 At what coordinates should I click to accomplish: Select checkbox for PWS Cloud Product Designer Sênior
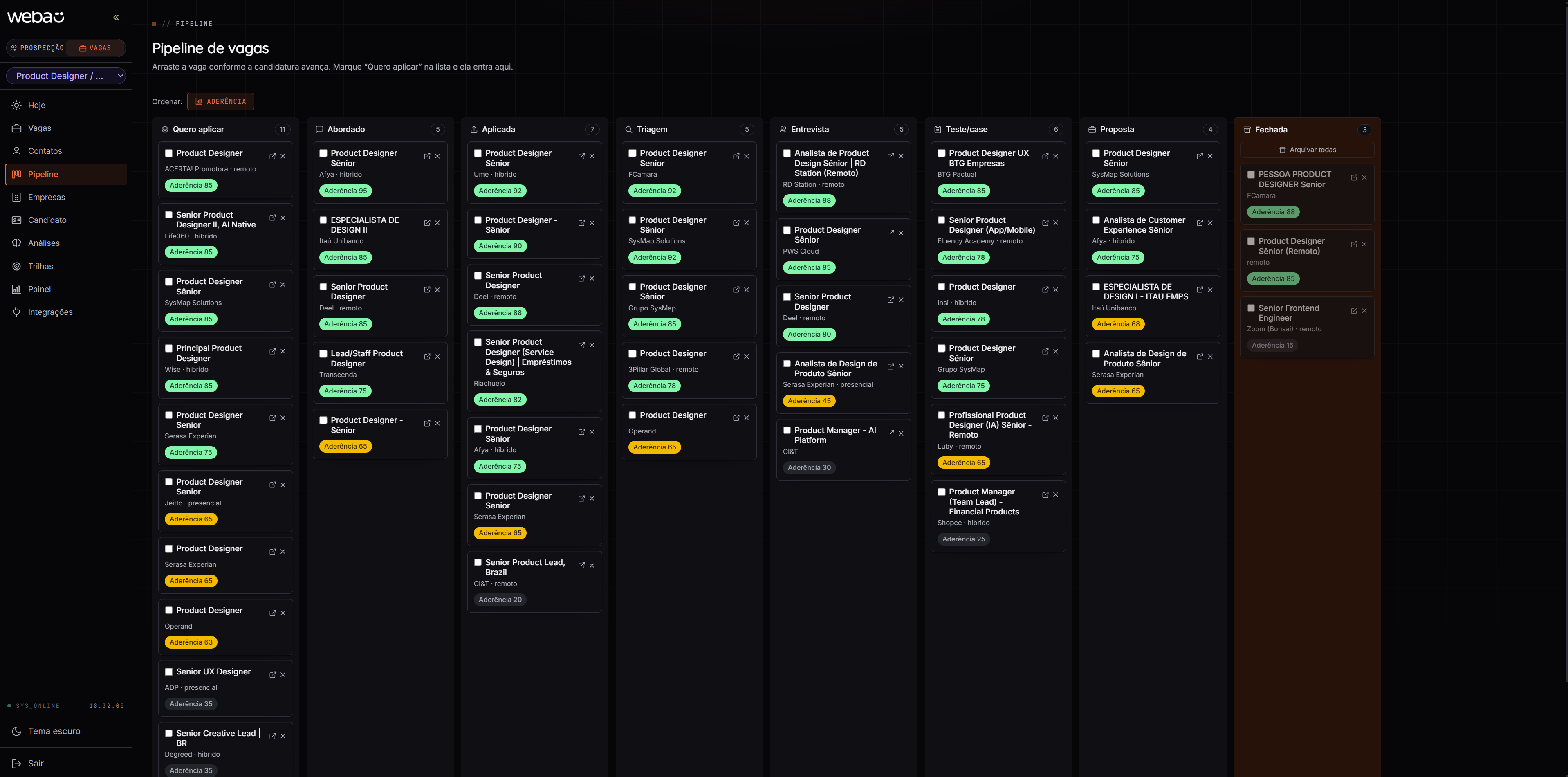[787, 230]
